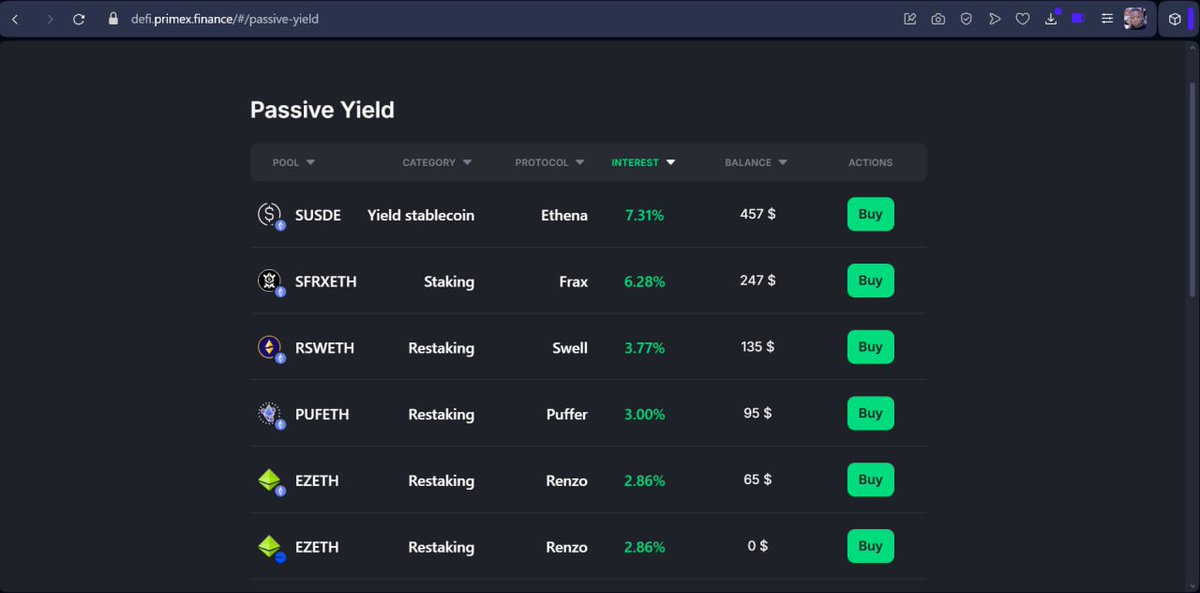Click the Swell protocol cell

pos(570,348)
